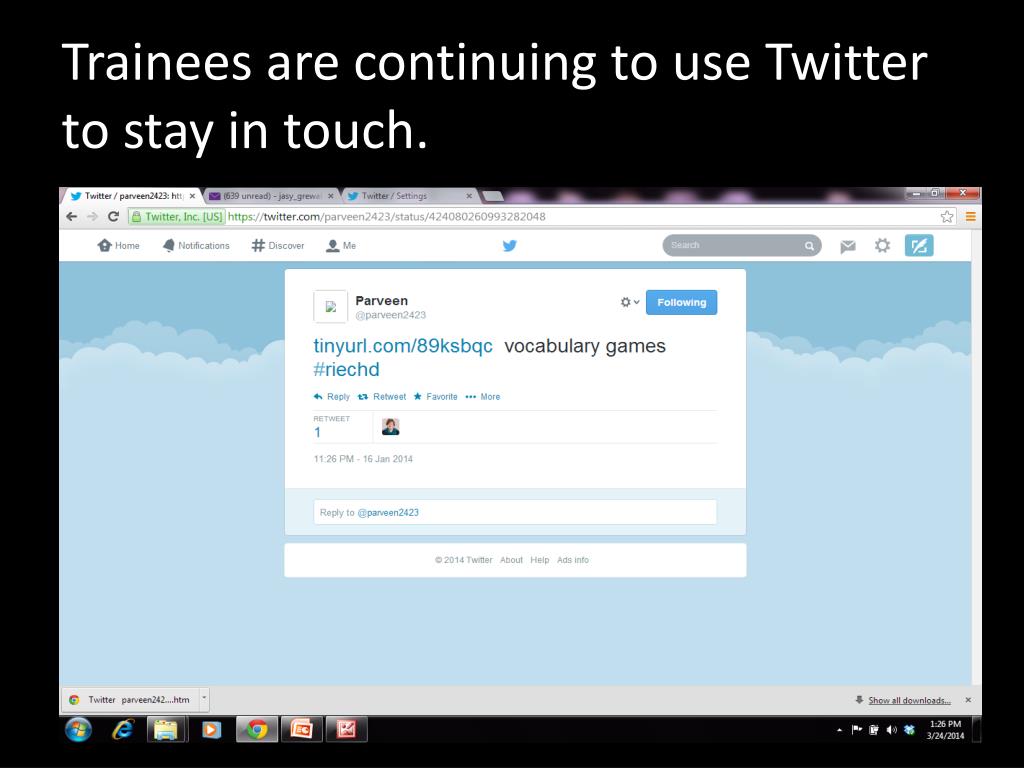Favorite the tweet

pyautogui.click(x=436, y=396)
